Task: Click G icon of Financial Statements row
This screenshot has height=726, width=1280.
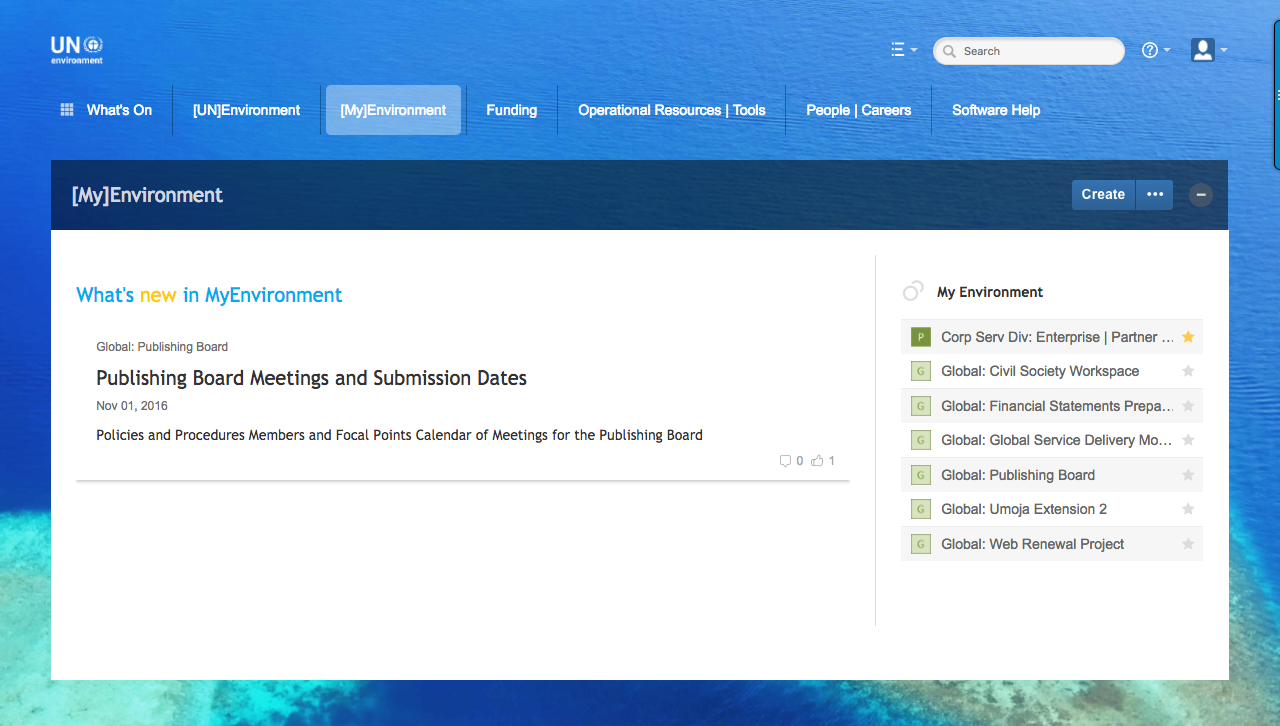Action: coord(921,406)
